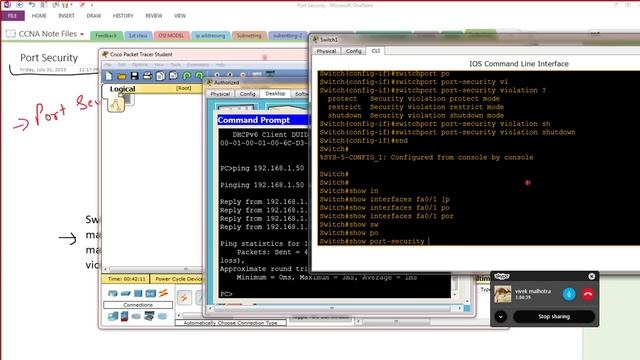Open Config tab in Switch1 window

click(x=353, y=51)
